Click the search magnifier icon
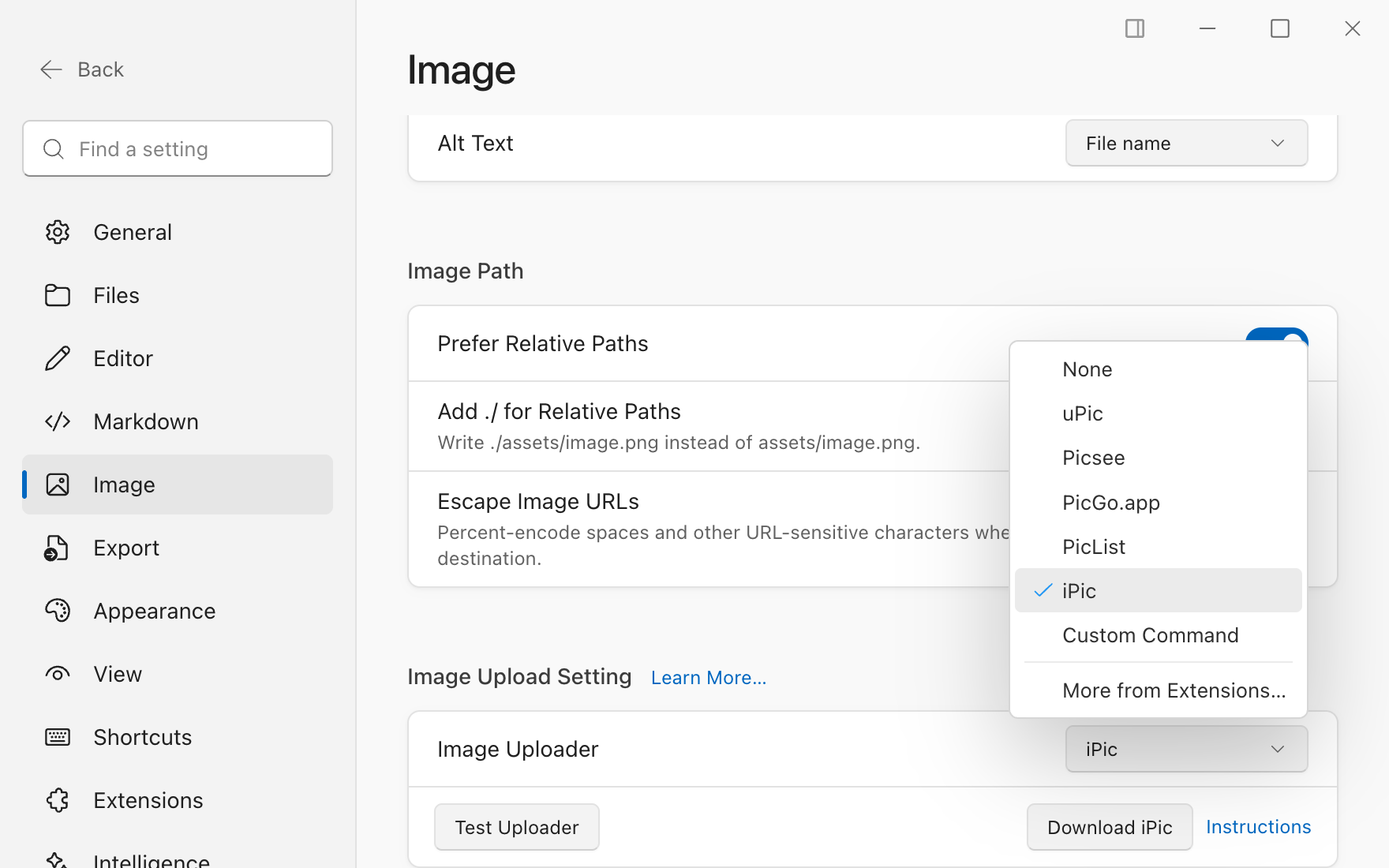The height and width of the screenshot is (868, 1389). point(54,149)
